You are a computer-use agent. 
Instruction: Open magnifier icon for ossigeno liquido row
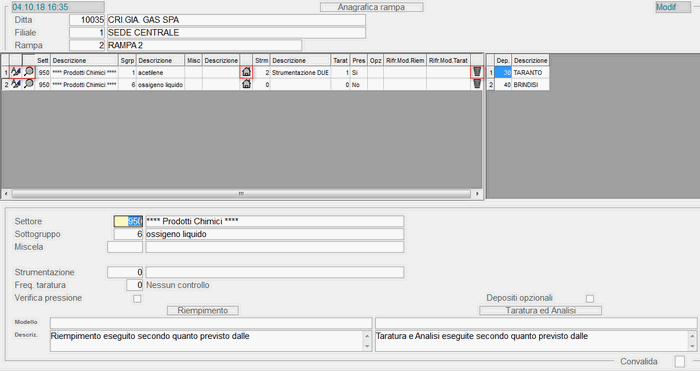click(29, 84)
